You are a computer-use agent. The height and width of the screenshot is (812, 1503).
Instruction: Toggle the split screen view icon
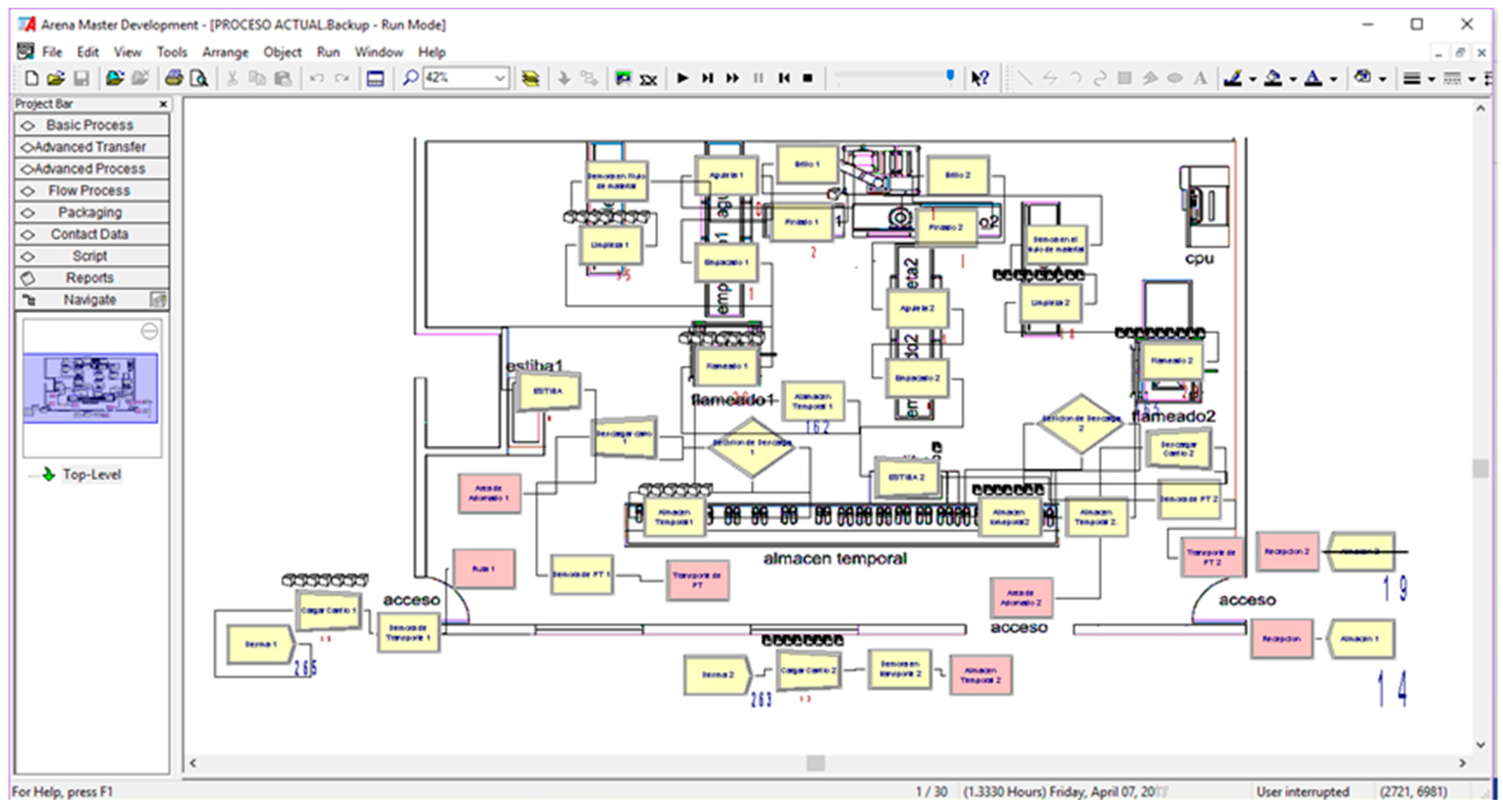coord(375,78)
